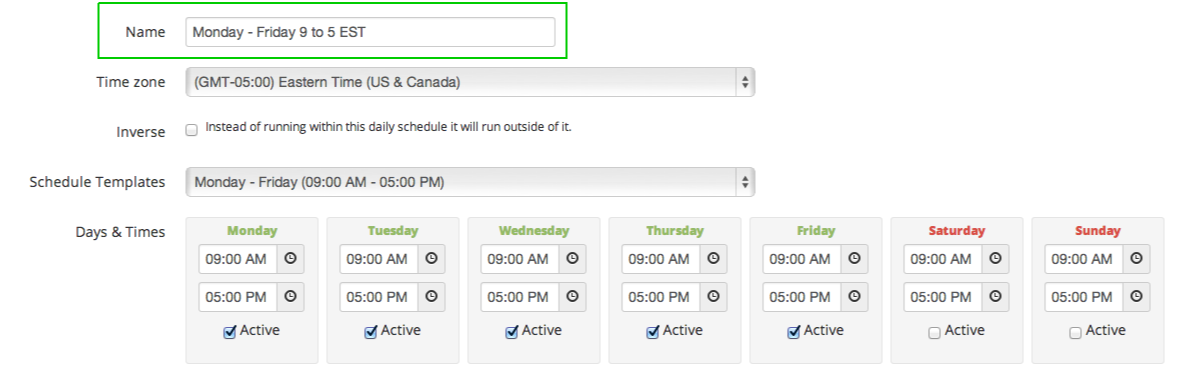Click the clock icon beside Sunday 05:00 PM
This screenshot has height=386, width=1180.
[1136, 297]
